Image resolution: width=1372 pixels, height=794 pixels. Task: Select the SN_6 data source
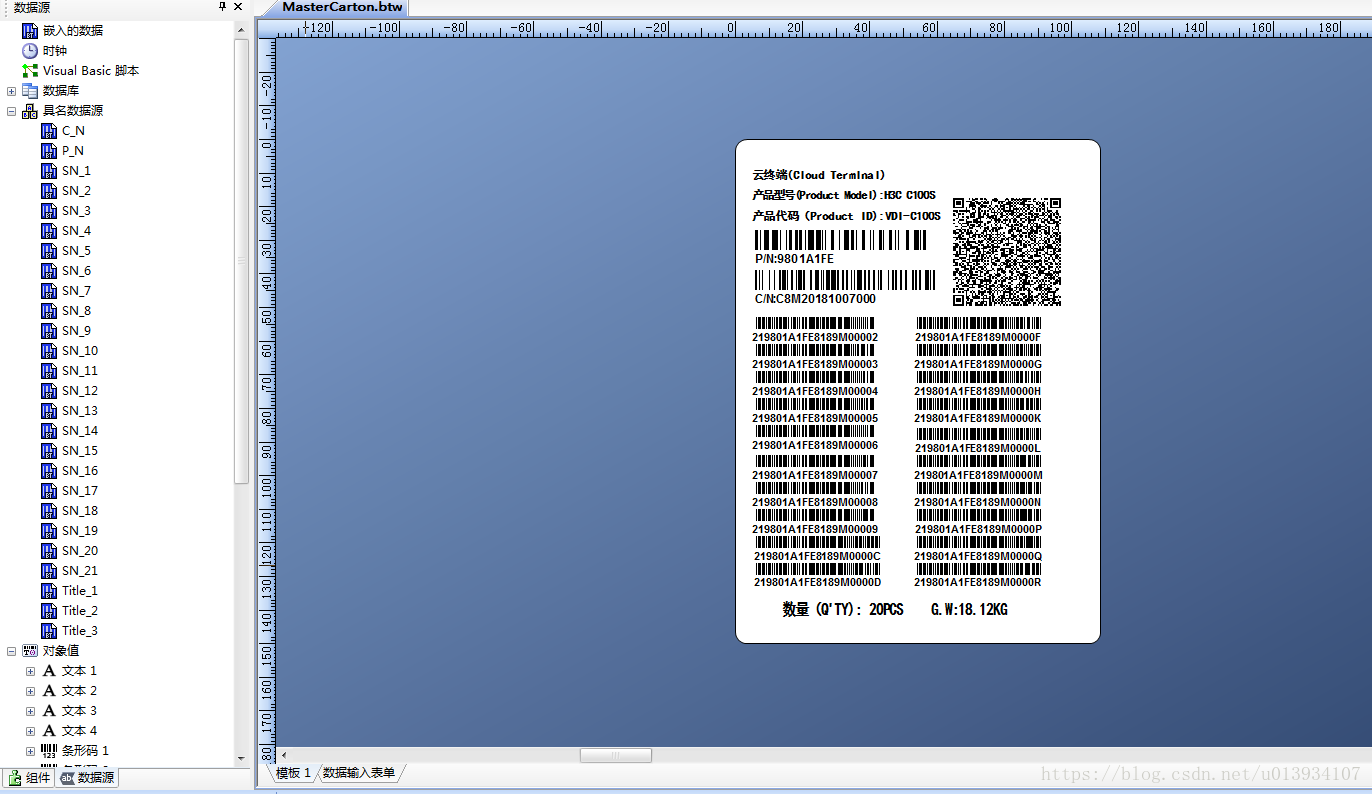pos(76,271)
